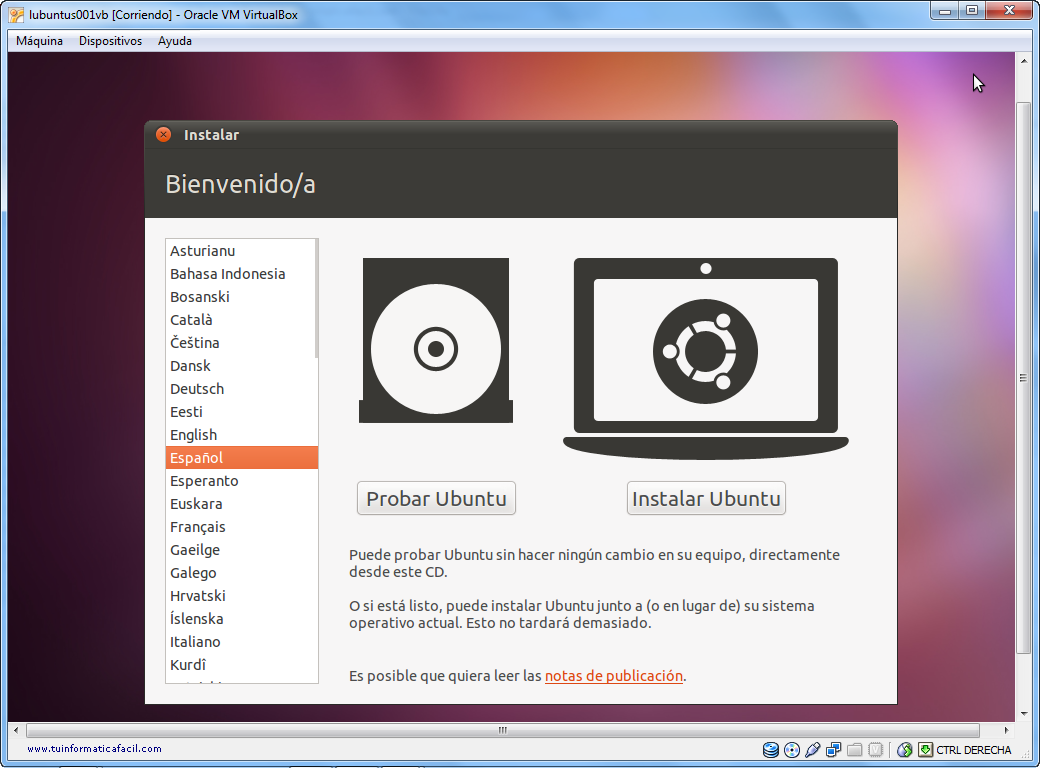Select Galego language

241,572
